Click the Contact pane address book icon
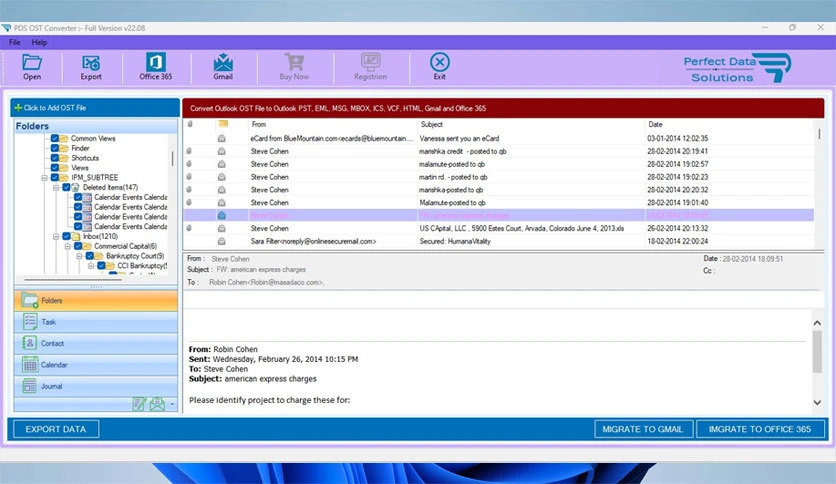 (30, 343)
